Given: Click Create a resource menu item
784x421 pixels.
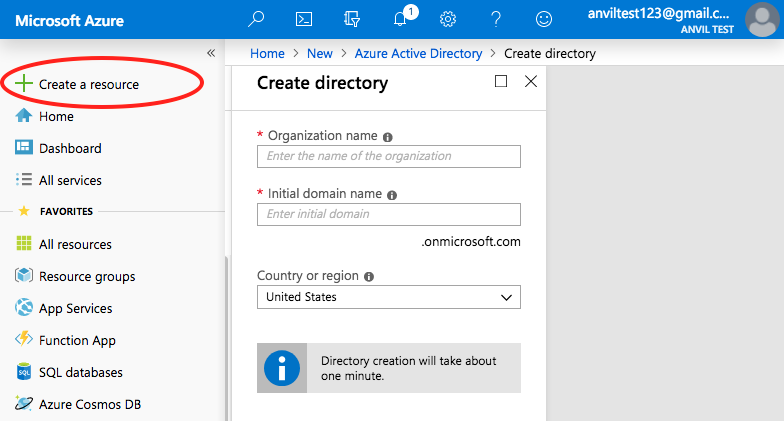Looking at the screenshot, I should click(x=89, y=84).
